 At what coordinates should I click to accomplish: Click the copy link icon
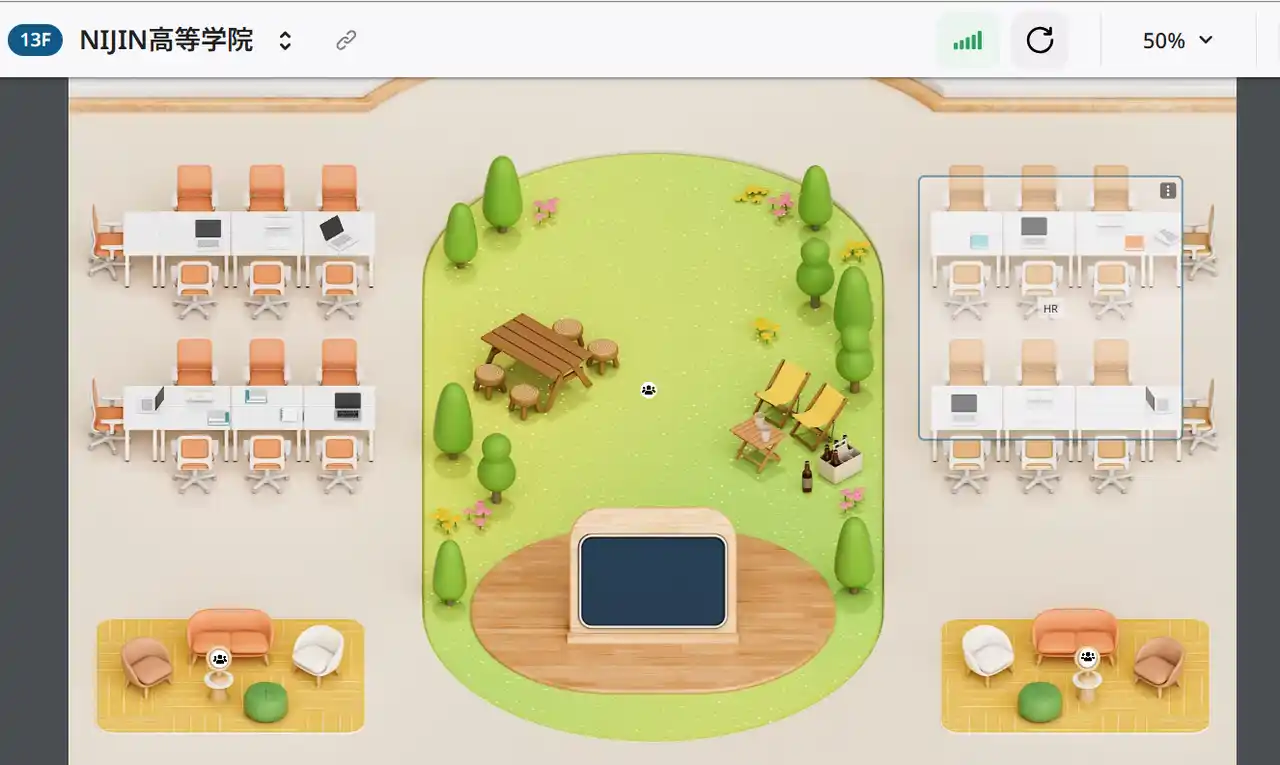[346, 40]
